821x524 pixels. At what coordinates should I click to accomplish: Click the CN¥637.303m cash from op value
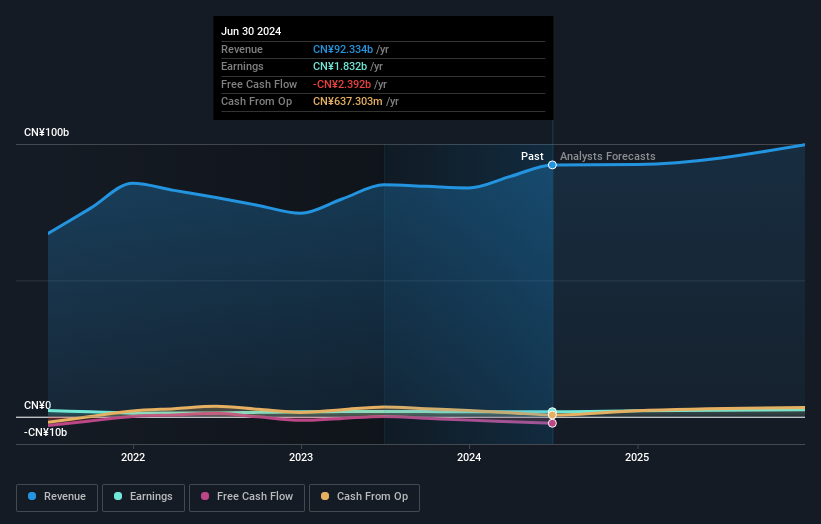[348, 102]
